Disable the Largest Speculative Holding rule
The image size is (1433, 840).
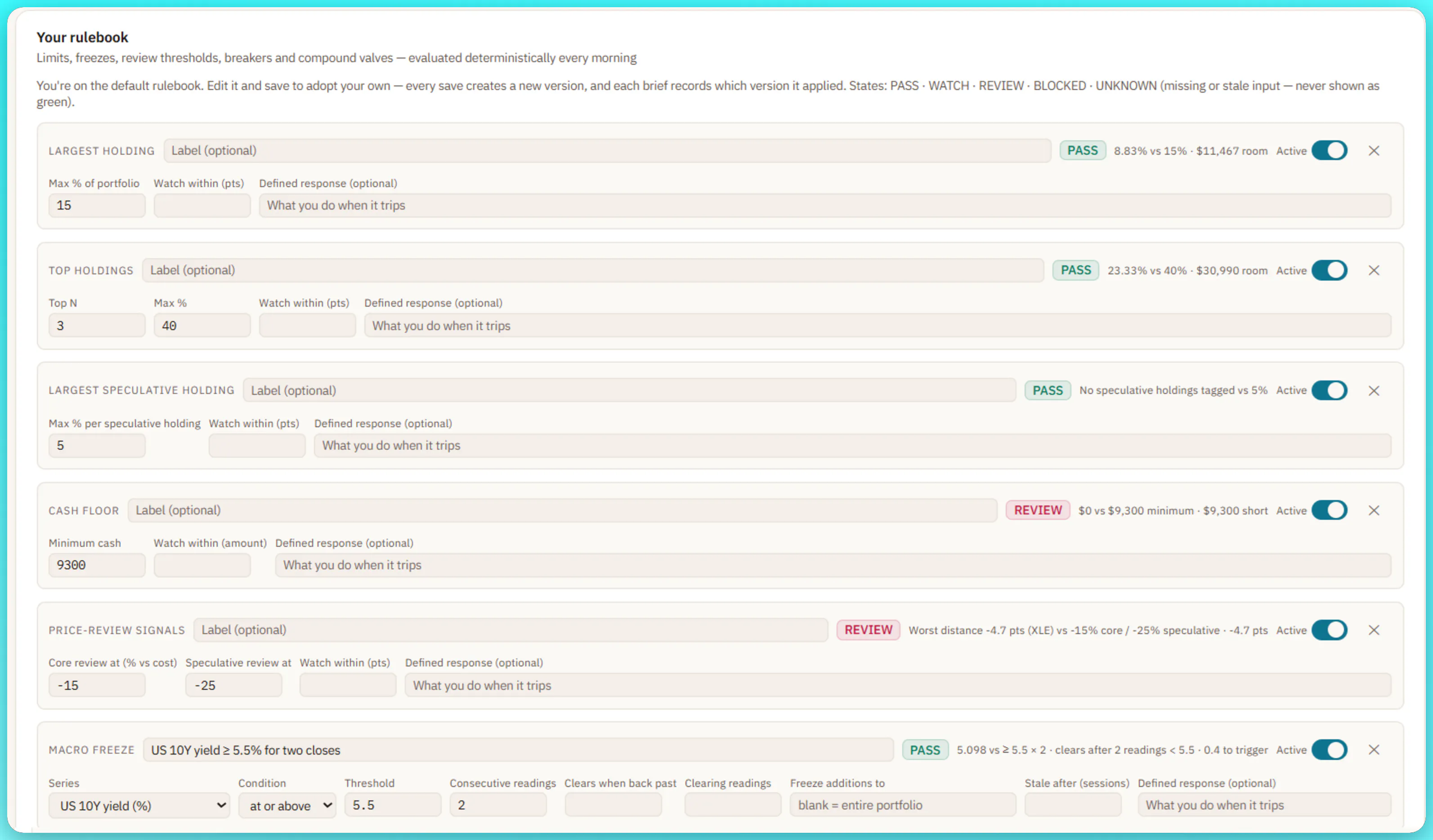click(x=1329, y=390)
